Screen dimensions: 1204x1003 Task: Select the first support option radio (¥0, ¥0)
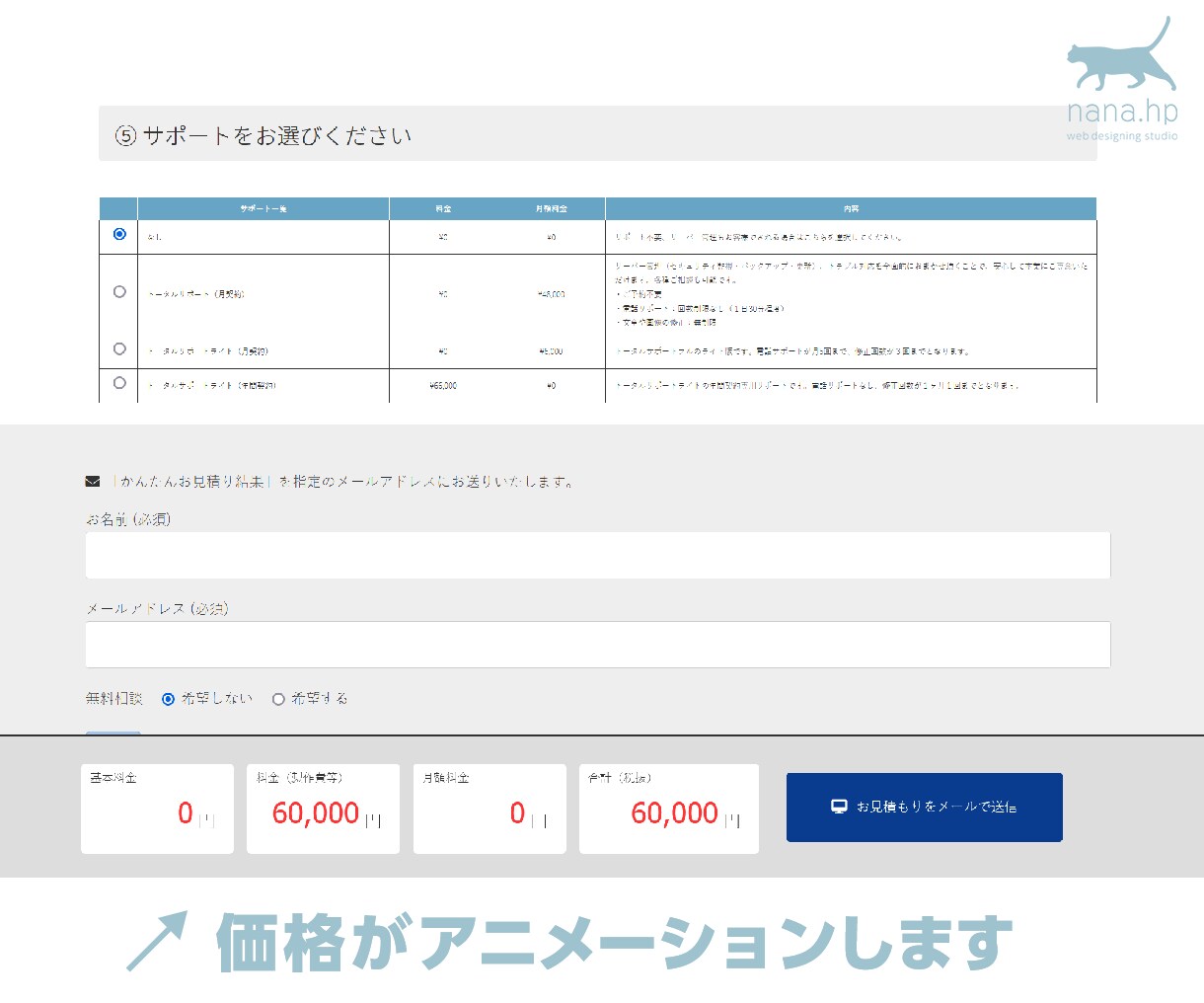click(119, 234)
